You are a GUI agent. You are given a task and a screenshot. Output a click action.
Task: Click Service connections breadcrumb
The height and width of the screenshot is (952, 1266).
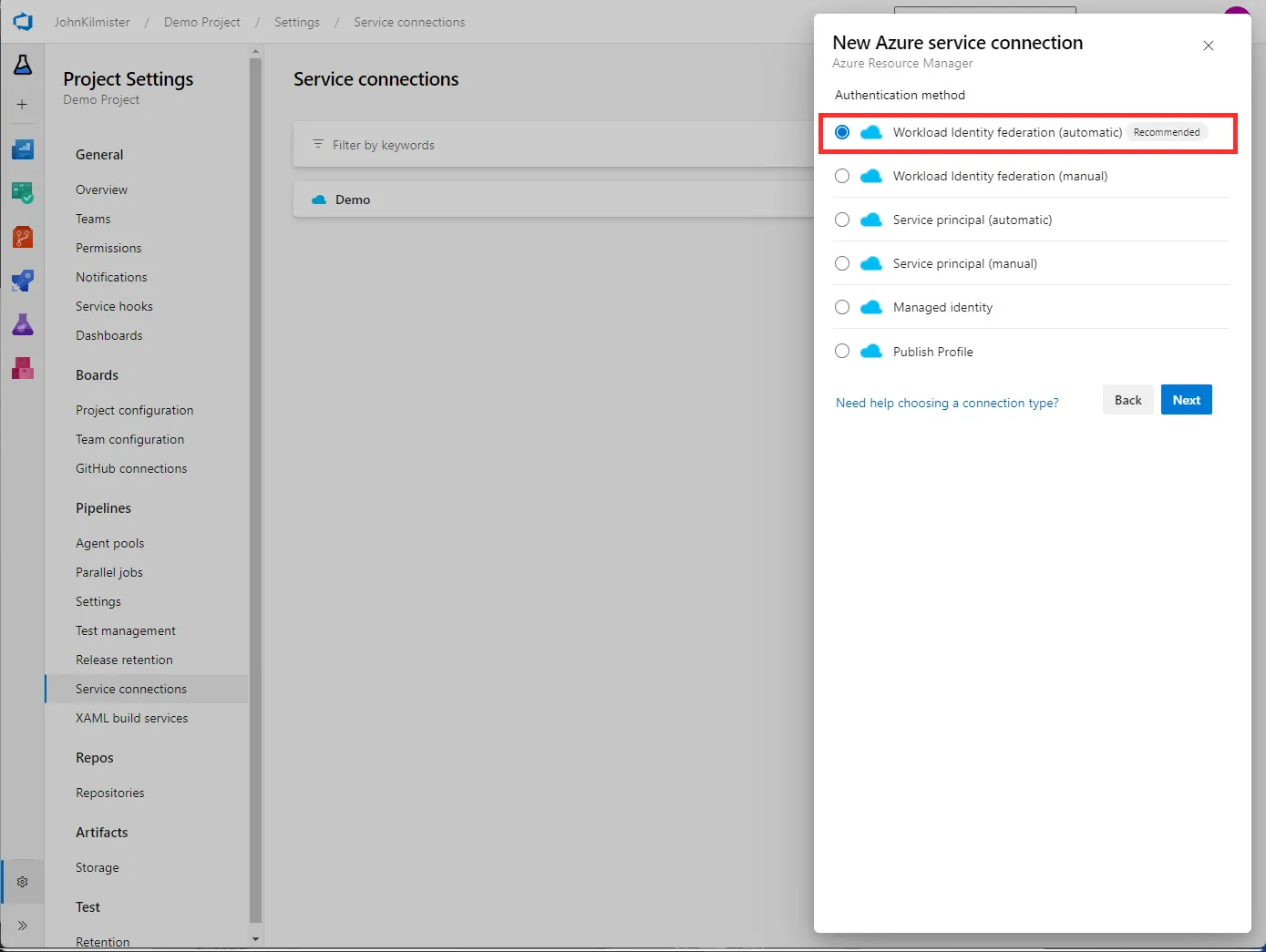(x=409, y=22)
